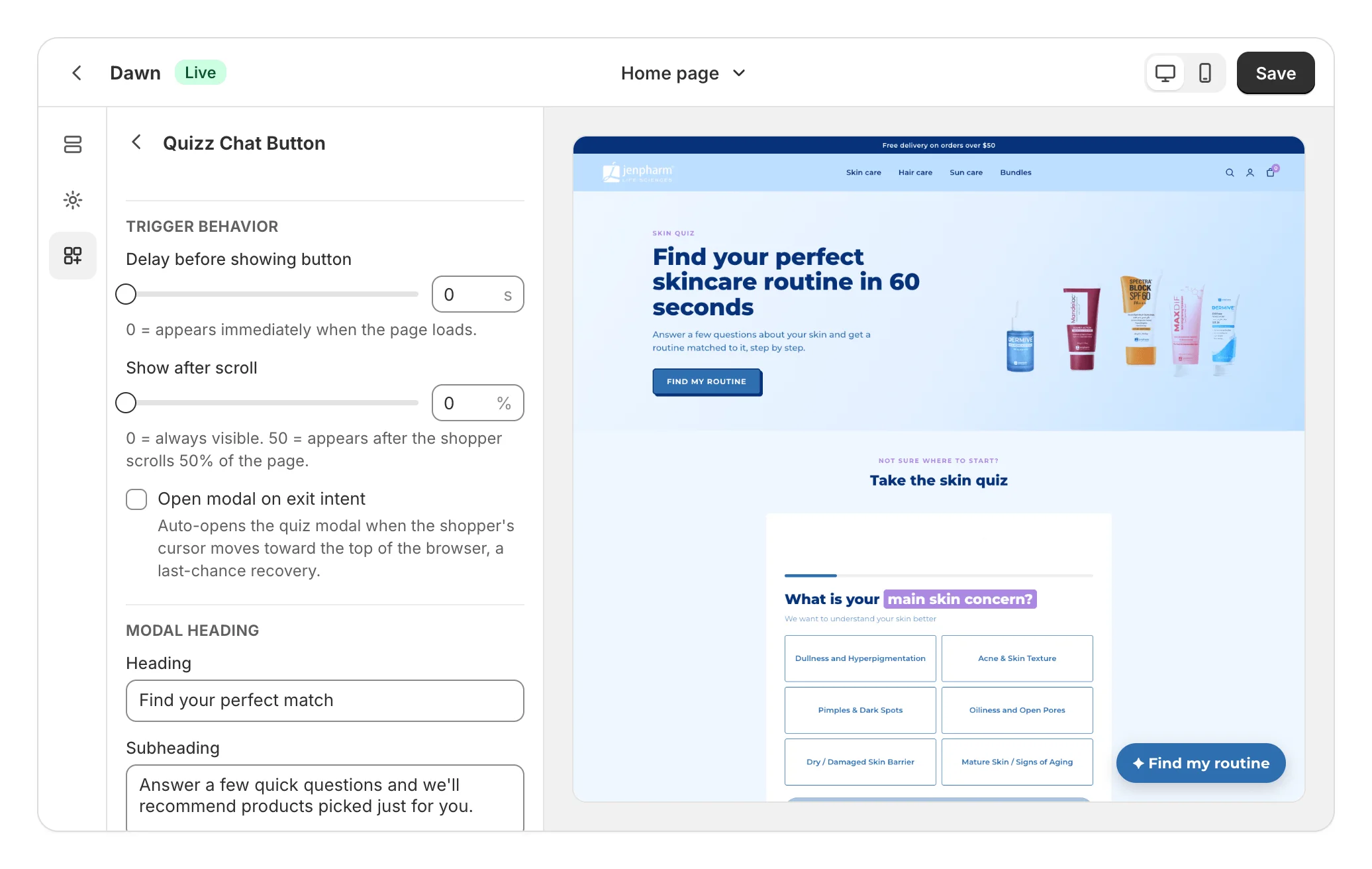The width and height of the screenshot is (1372, 869).
Task: Click FIND MY ROUTINE hero button
Action: pyautogui.click(x=707, y=382)
